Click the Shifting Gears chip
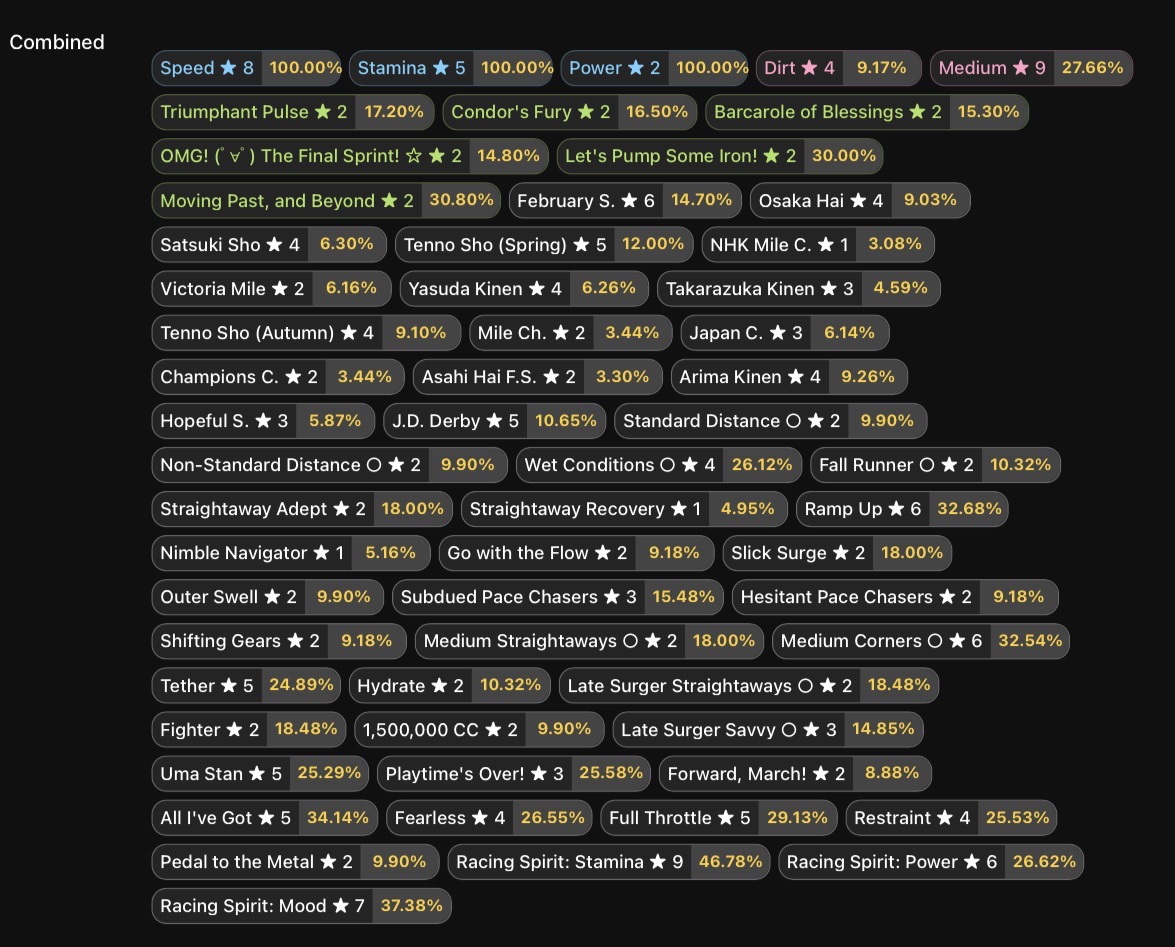The width and height of the screenshot is (1175, 947). click(279, 641)
